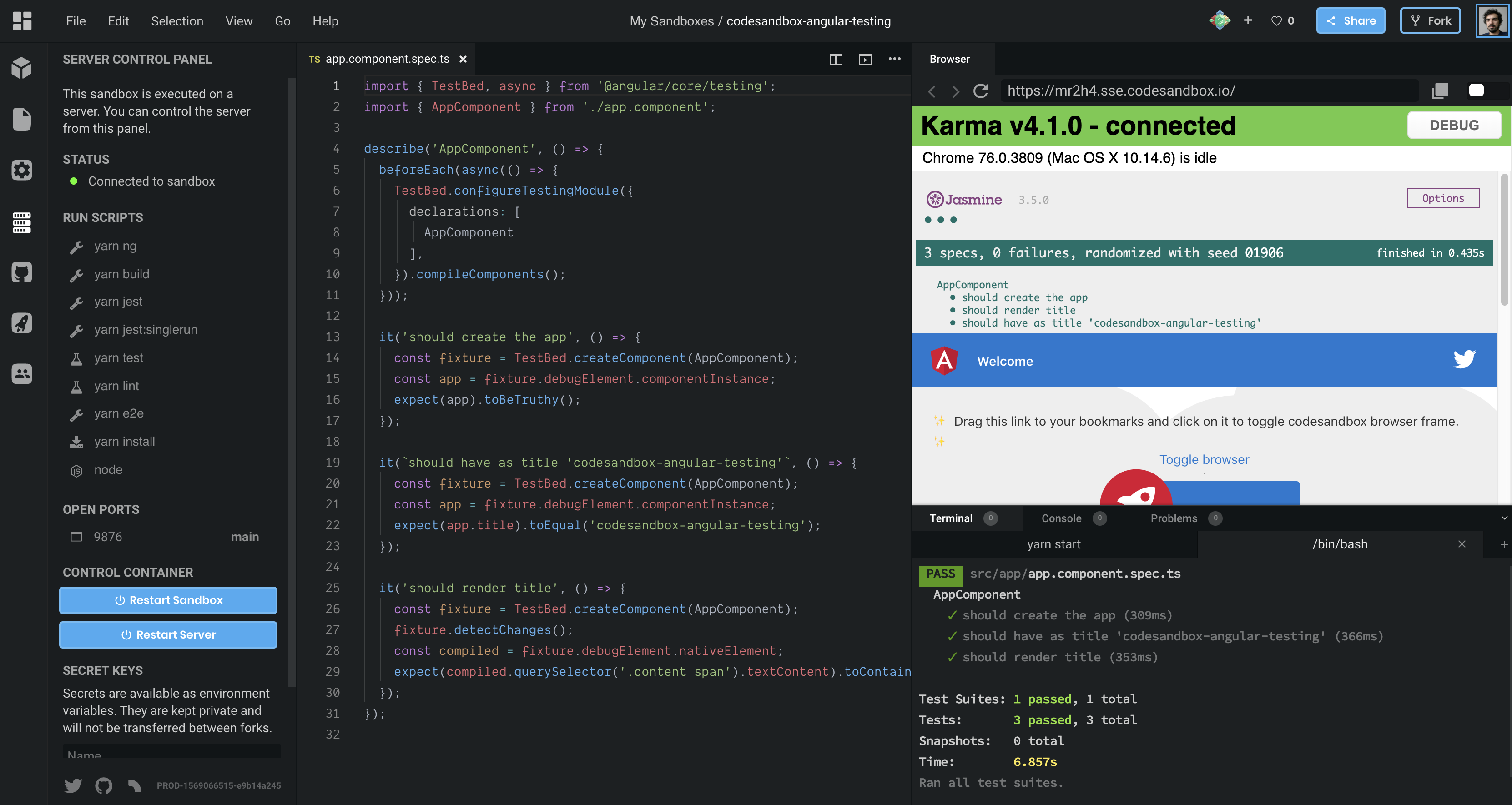Open the File menu
The width and height of the screenshot is (1512, 805).
pyautogui.click(x=76, y=21)
